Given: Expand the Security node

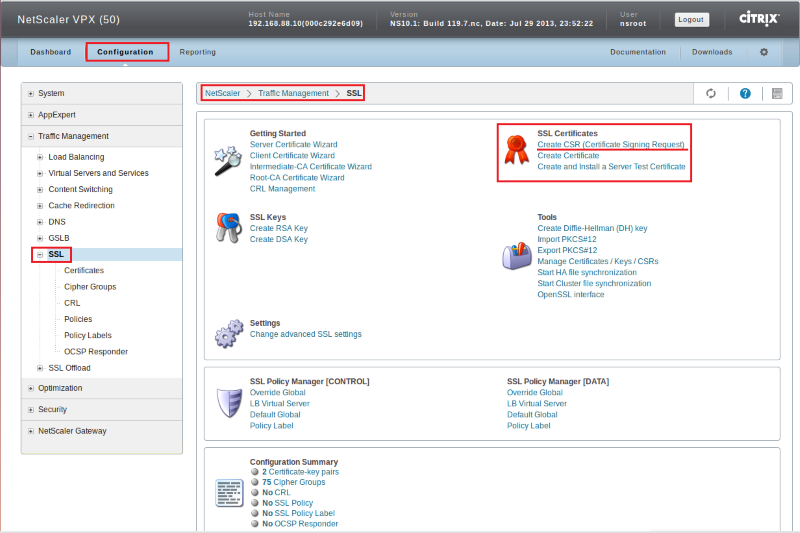Looking at the screenshot, I should click(31, 410).
